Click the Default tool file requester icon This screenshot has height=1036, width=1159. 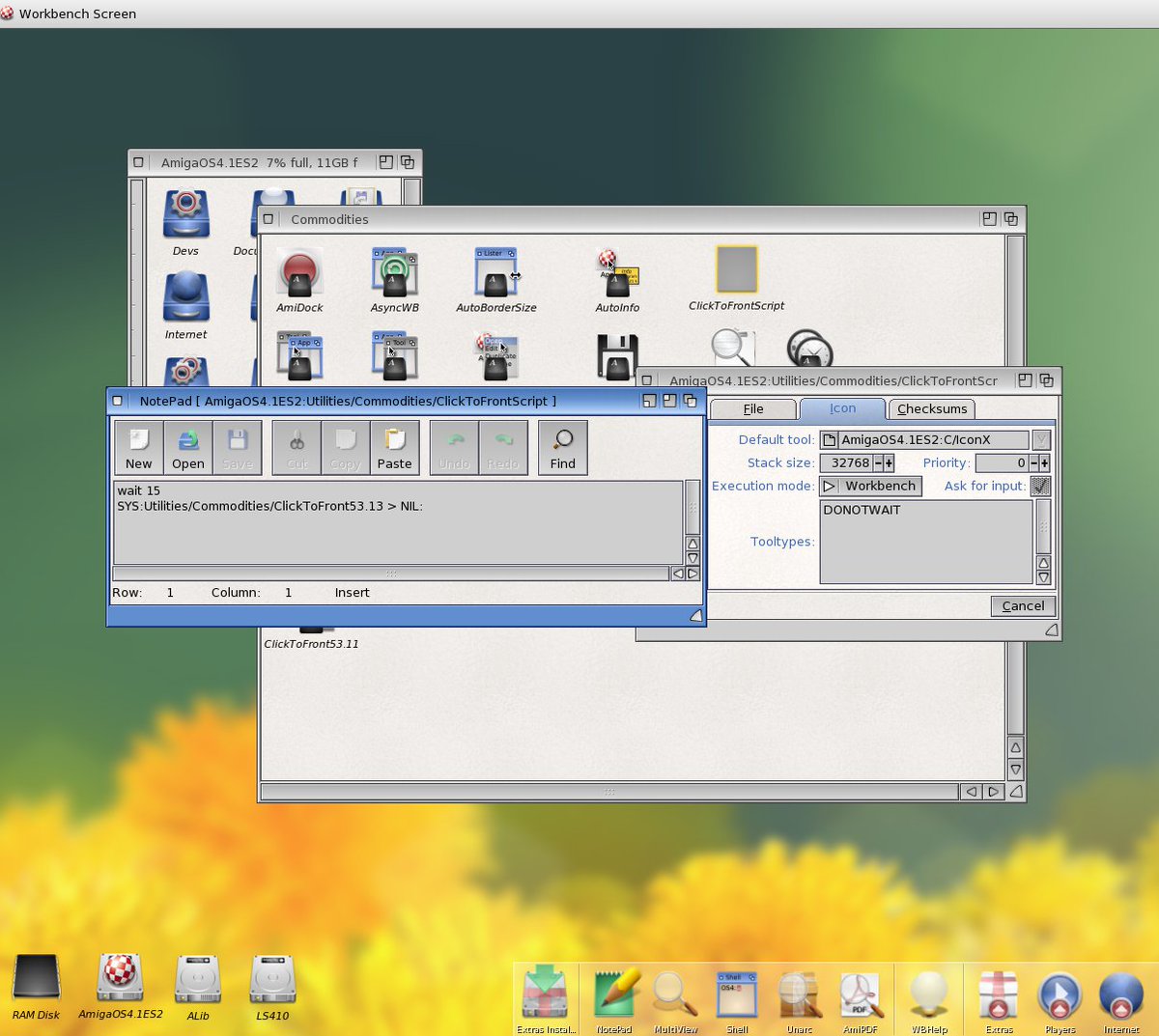click(830, 439)
